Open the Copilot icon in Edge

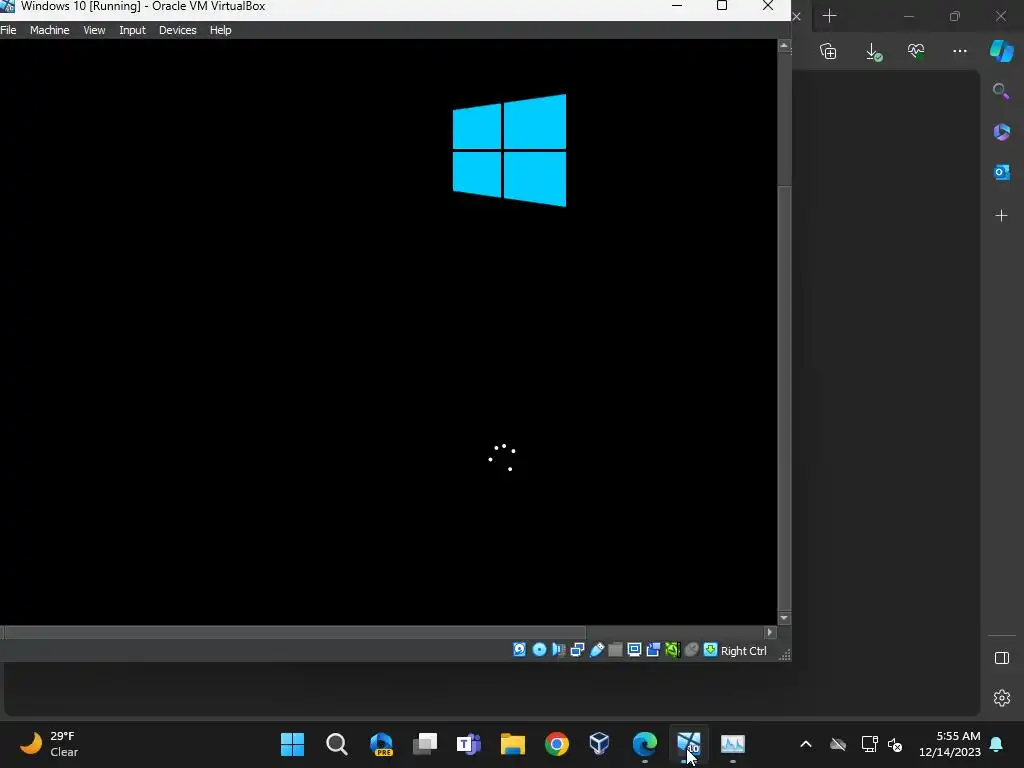click(x=1002, y=51)
